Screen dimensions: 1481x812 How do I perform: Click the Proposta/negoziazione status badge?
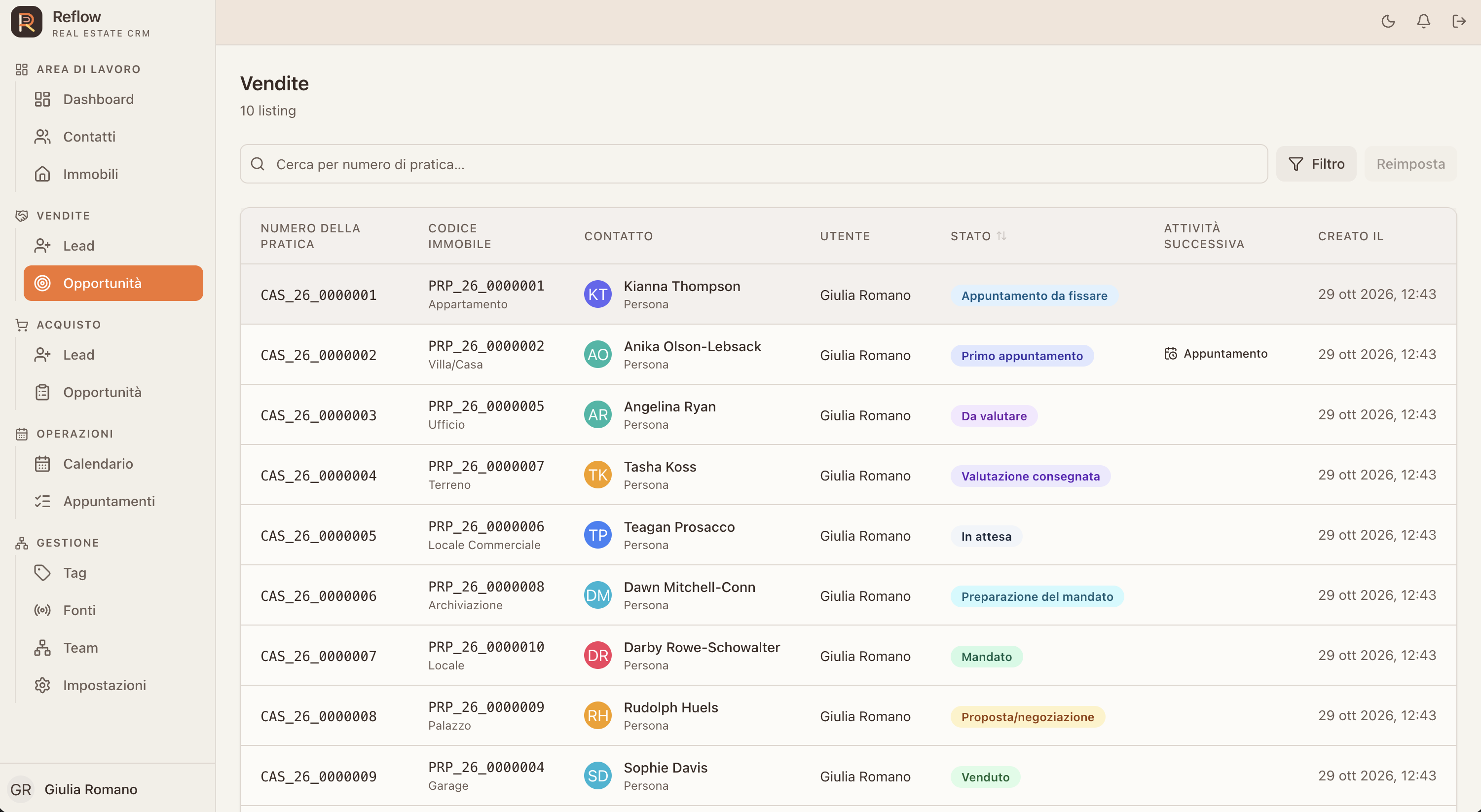pyautogui.click(x=1028, y=717)
